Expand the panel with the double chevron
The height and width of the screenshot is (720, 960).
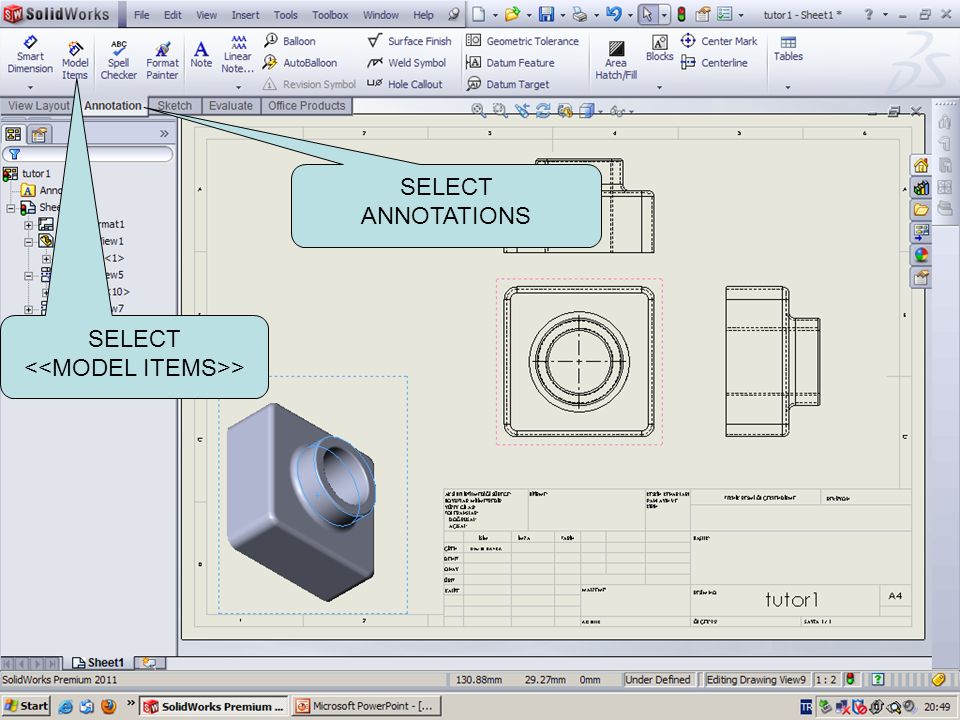tap(163, 133)
